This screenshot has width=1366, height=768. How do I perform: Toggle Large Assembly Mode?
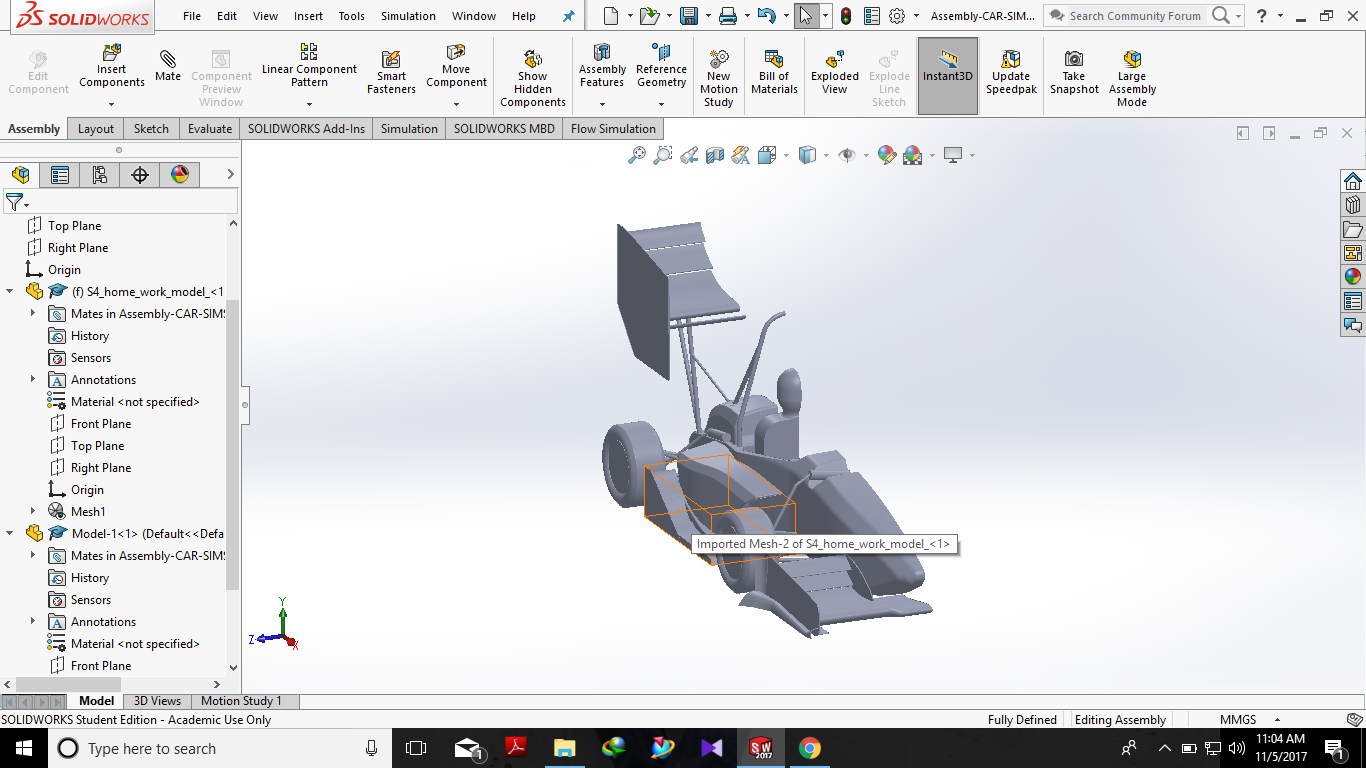[1132, 59]
